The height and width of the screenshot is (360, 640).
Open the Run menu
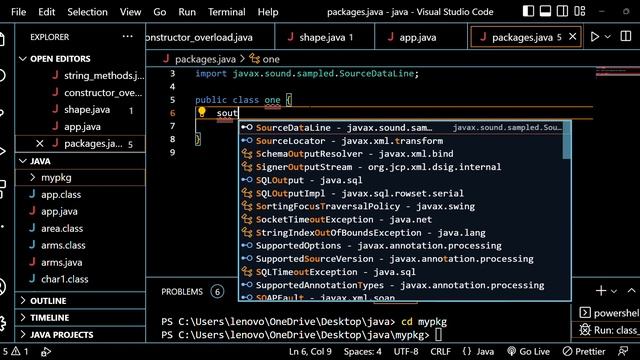pyautogui.click(x=187, y=12)
